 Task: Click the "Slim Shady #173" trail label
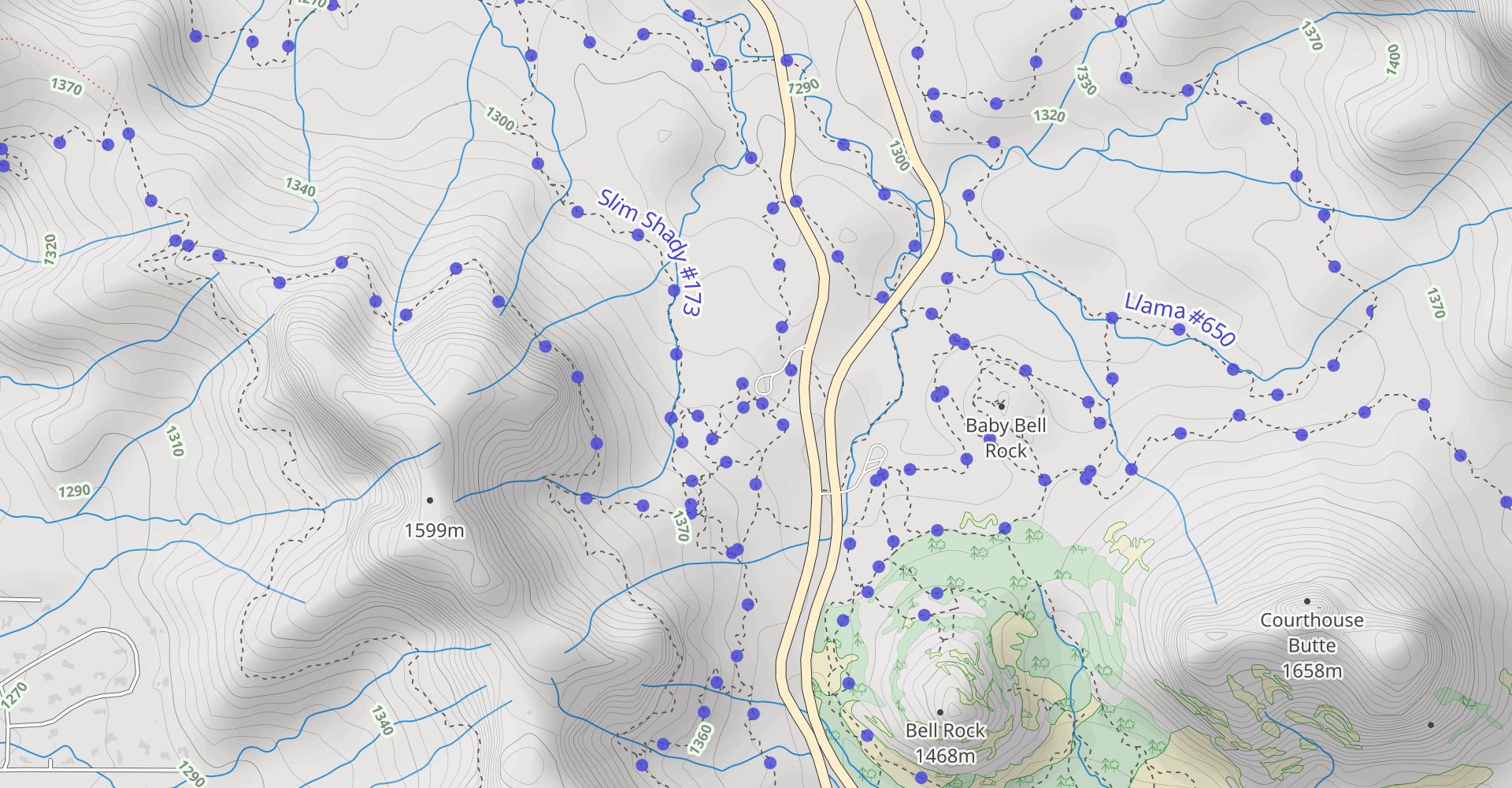pos(650,252)
